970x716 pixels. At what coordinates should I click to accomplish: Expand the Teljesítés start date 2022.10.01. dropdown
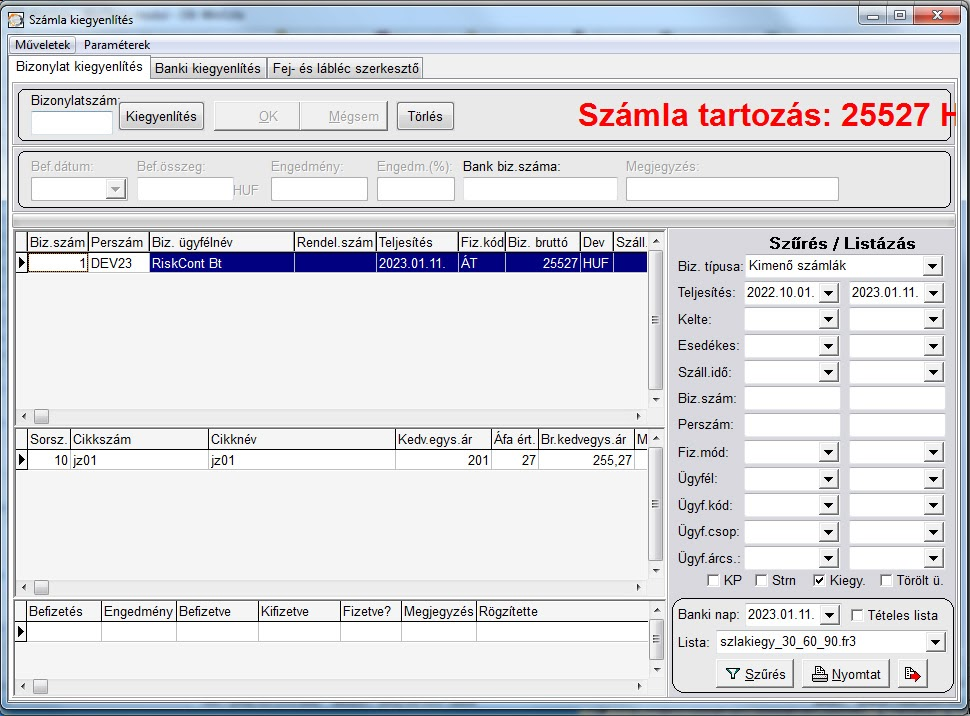[x=828, y=293]
